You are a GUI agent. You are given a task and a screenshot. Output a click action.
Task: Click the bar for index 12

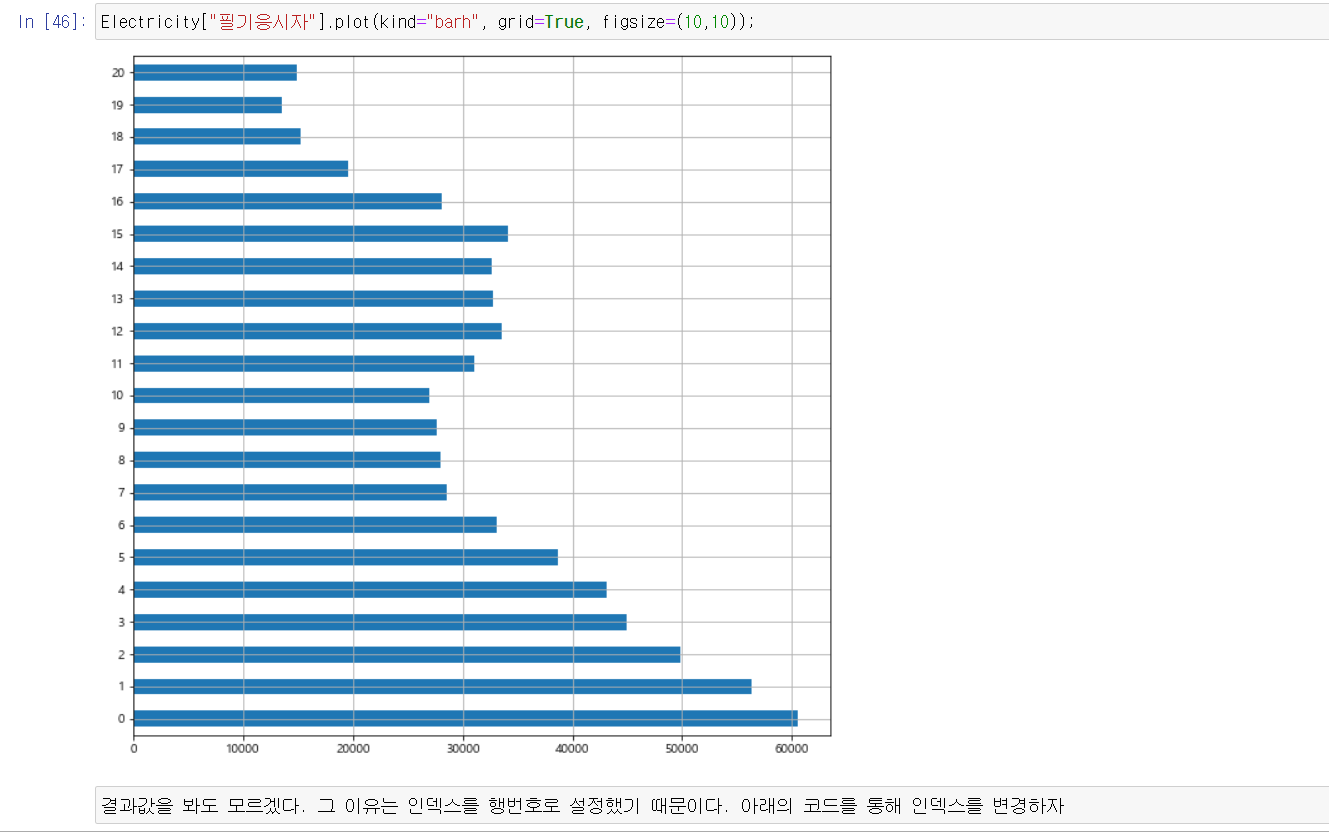click(317, 331)
